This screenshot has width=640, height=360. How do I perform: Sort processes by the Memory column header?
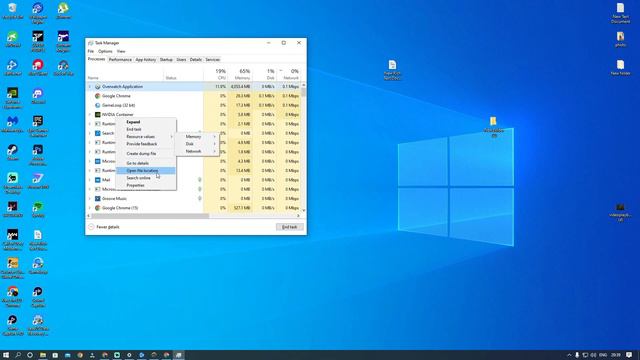pos(240,73)
